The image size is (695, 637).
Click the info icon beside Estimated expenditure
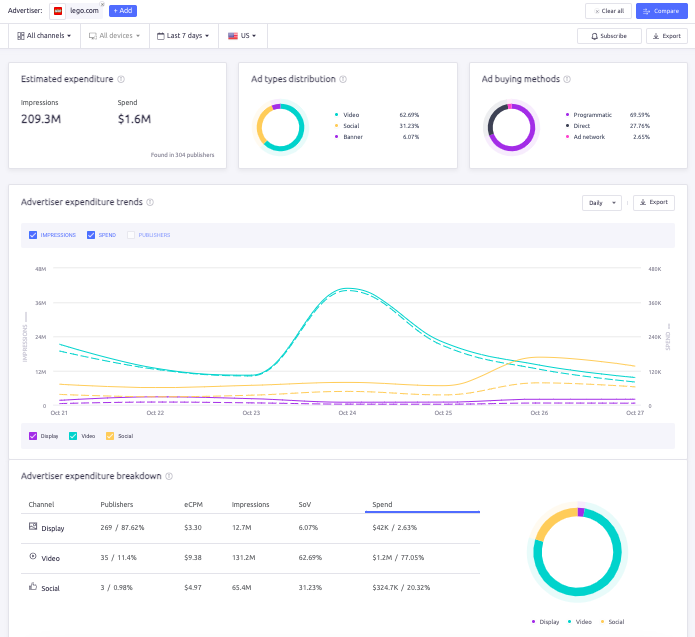point(121,79)
